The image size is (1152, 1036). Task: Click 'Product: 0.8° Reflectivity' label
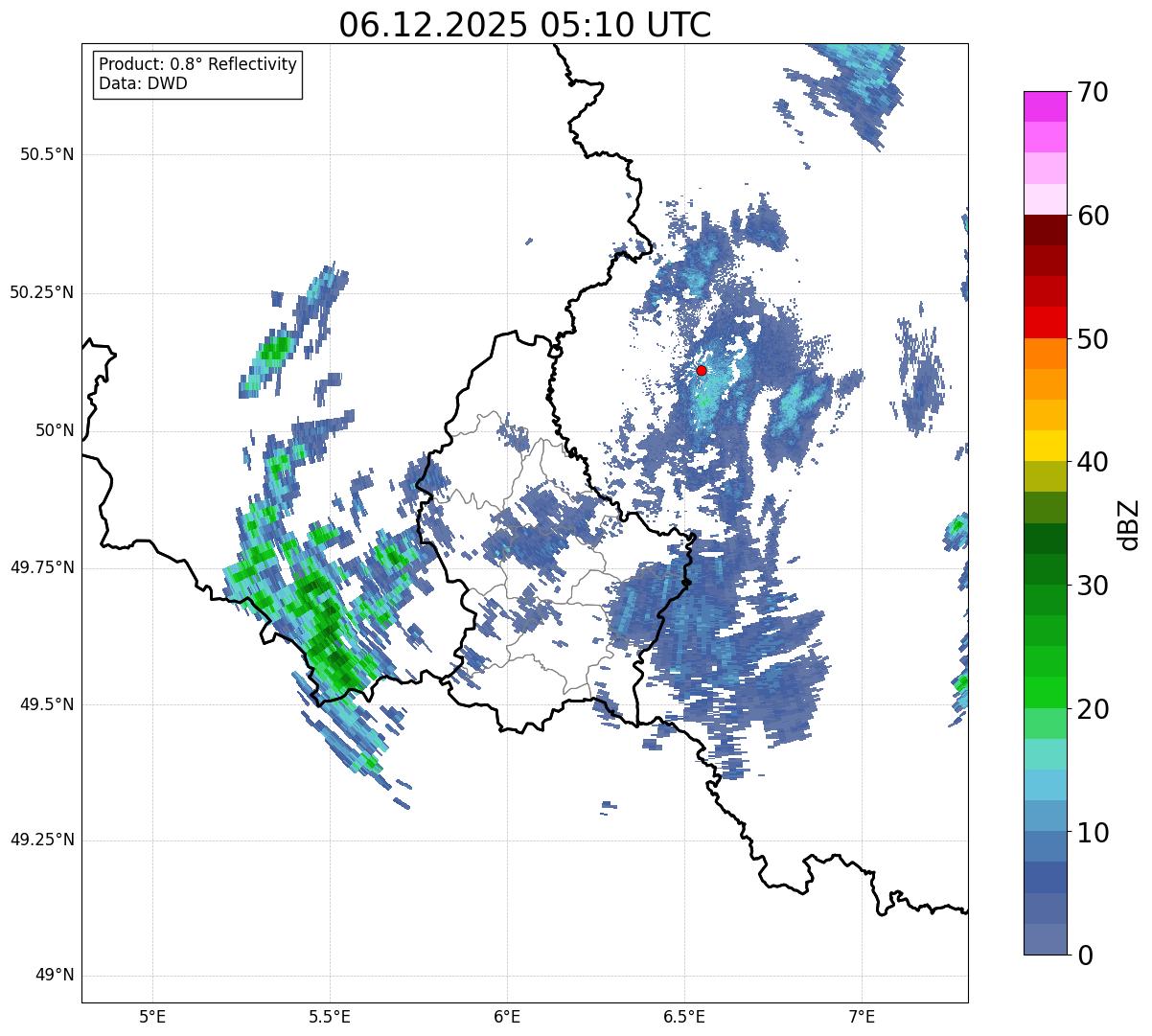coord(198,64)
